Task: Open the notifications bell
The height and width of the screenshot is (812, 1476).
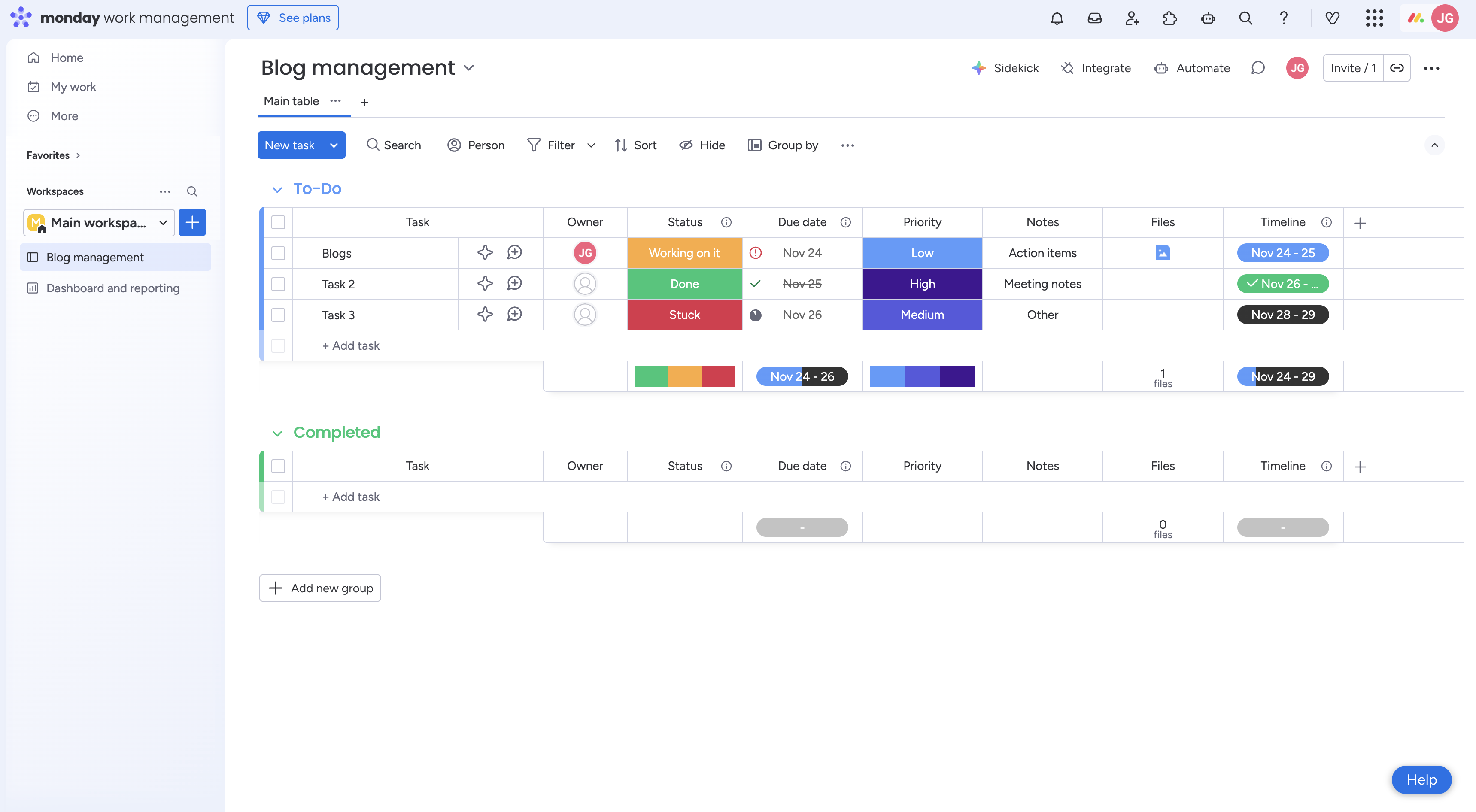Action: coord(1057,18)
